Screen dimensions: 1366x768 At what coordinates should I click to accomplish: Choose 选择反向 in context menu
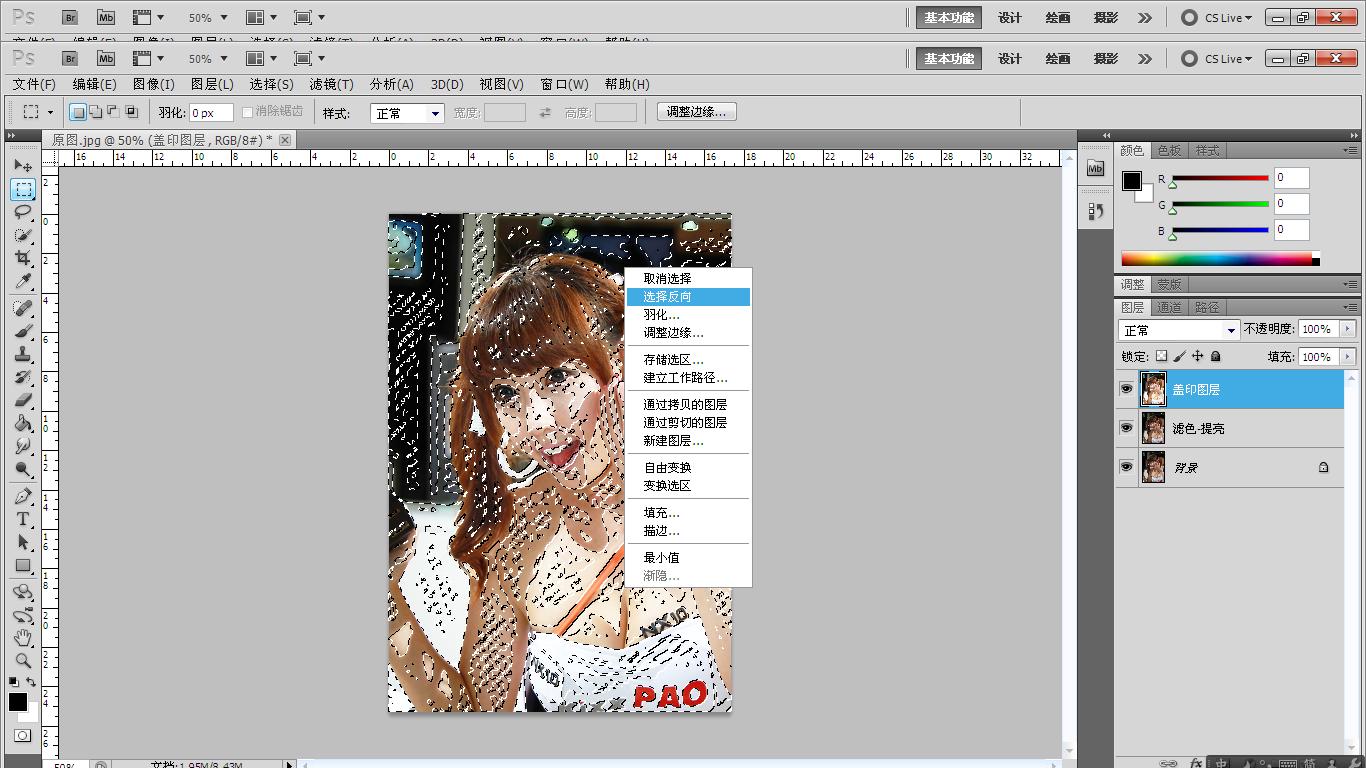[x=688, y=297]
